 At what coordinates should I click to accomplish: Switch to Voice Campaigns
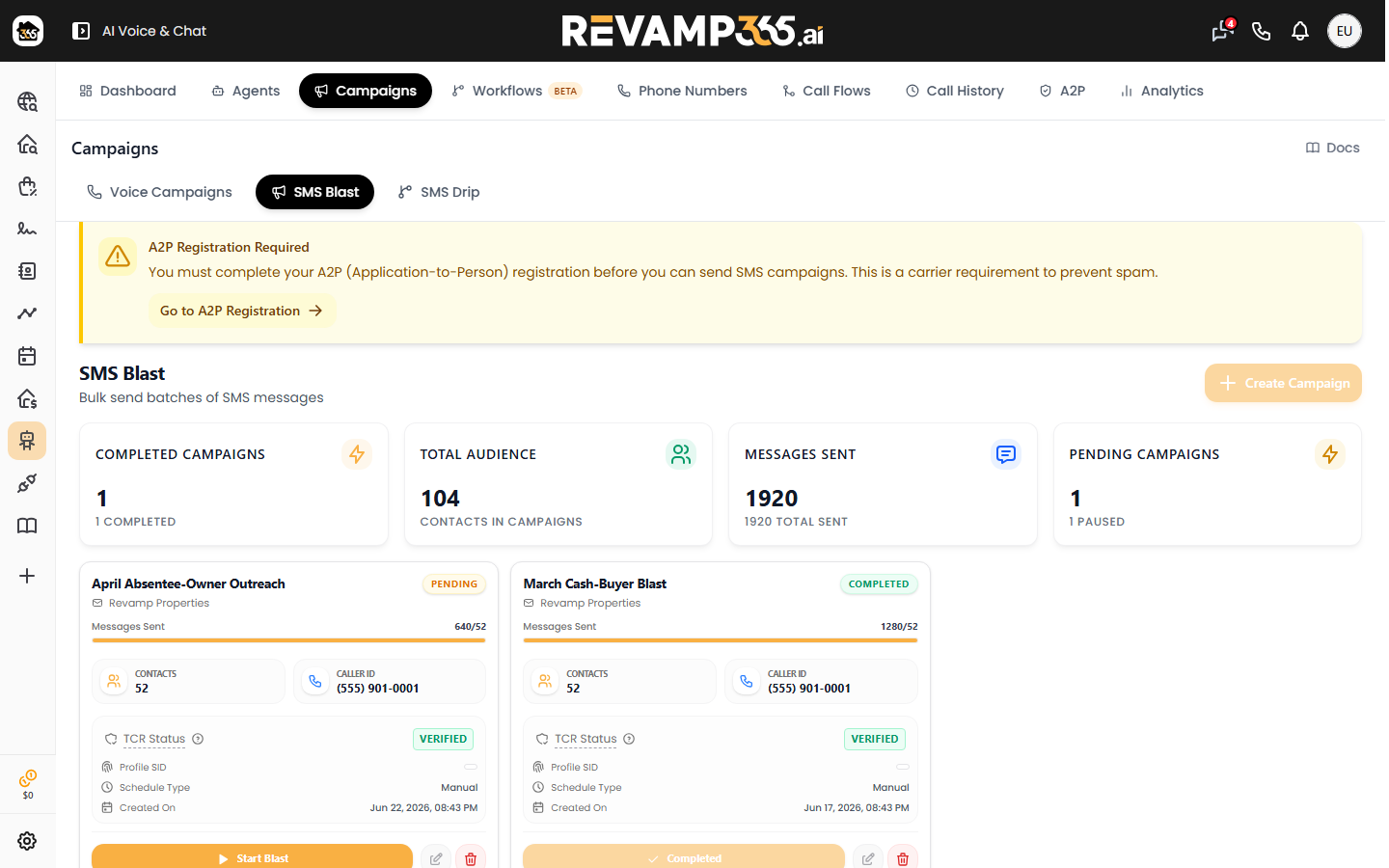[159, 192]
